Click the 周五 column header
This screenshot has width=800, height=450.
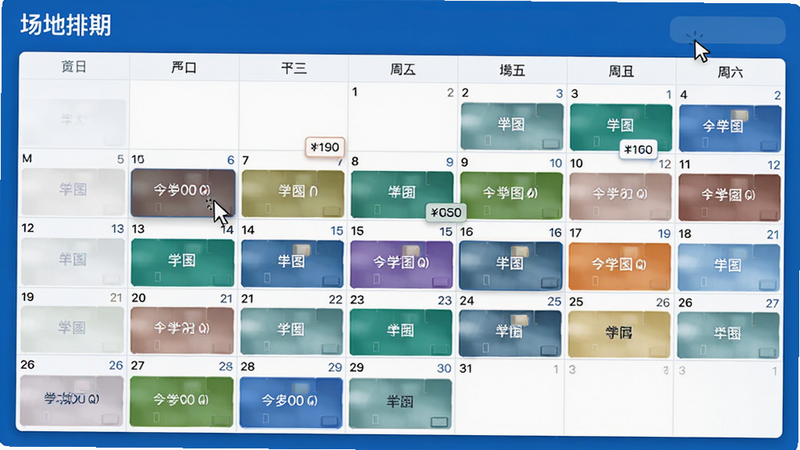click(403, 70)
